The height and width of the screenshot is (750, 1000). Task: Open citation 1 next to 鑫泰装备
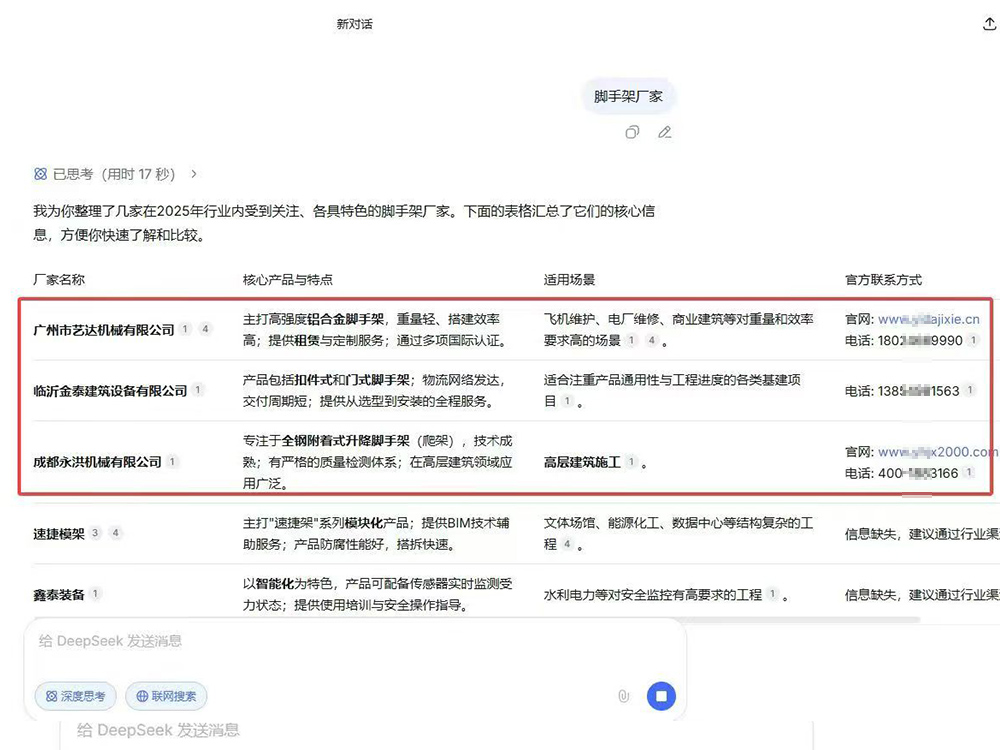click(95, 594)
